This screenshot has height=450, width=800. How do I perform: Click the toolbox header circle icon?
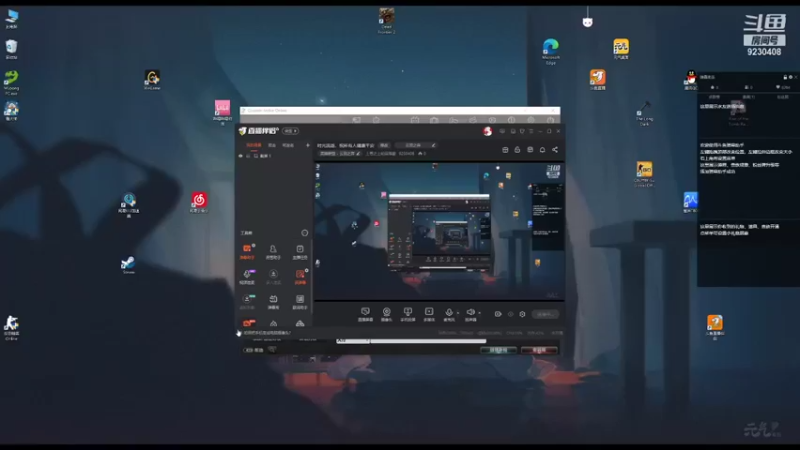pos(305,233)
